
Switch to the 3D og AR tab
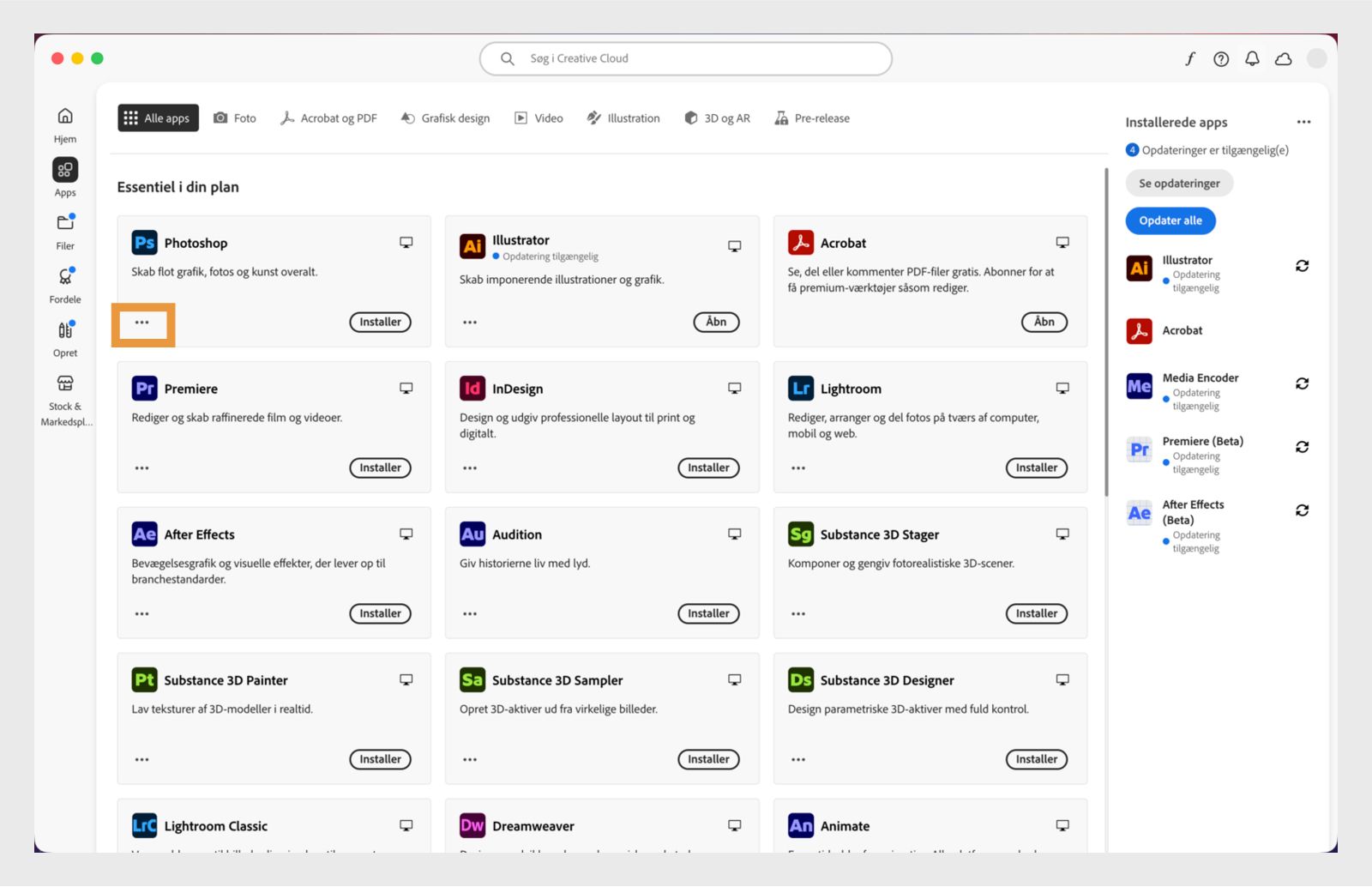pos(717,118)
